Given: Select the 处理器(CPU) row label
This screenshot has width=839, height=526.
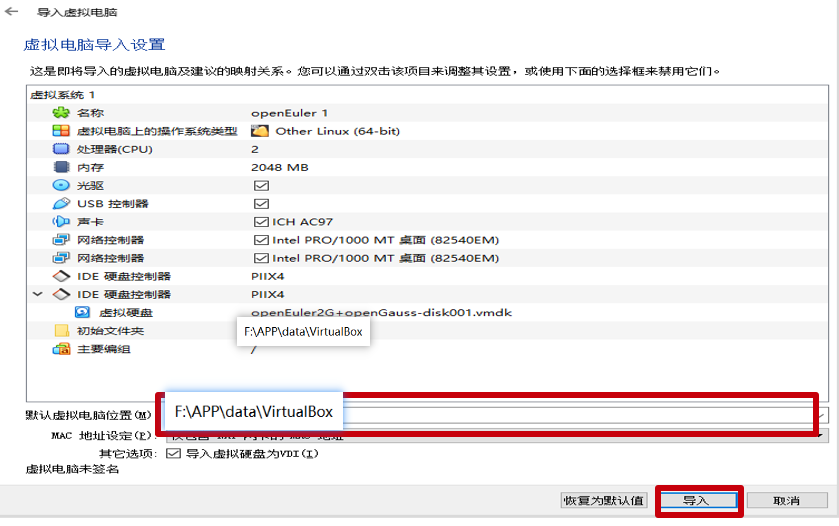Looking at the screenshot, I should (x=115, y=149).
